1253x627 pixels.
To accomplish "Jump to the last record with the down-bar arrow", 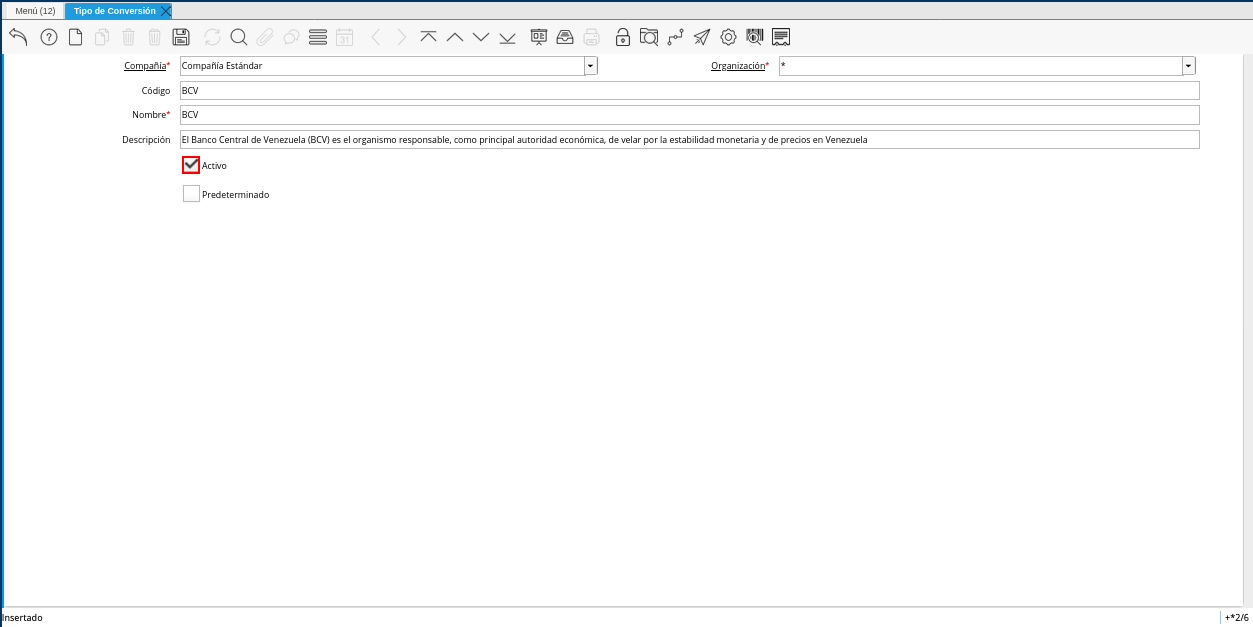I will tap(507, 36).
